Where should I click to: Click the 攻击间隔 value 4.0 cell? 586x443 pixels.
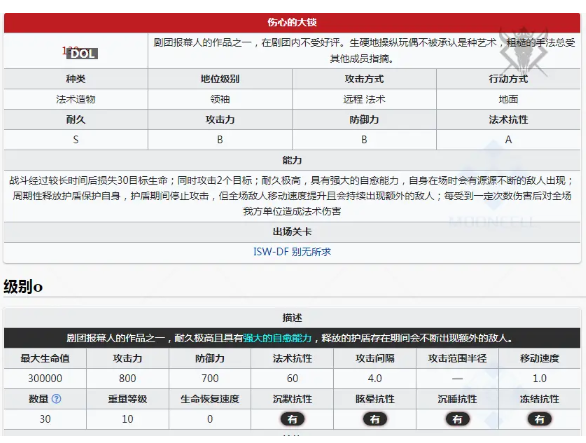pyautogui.click(x=375, y=378)
